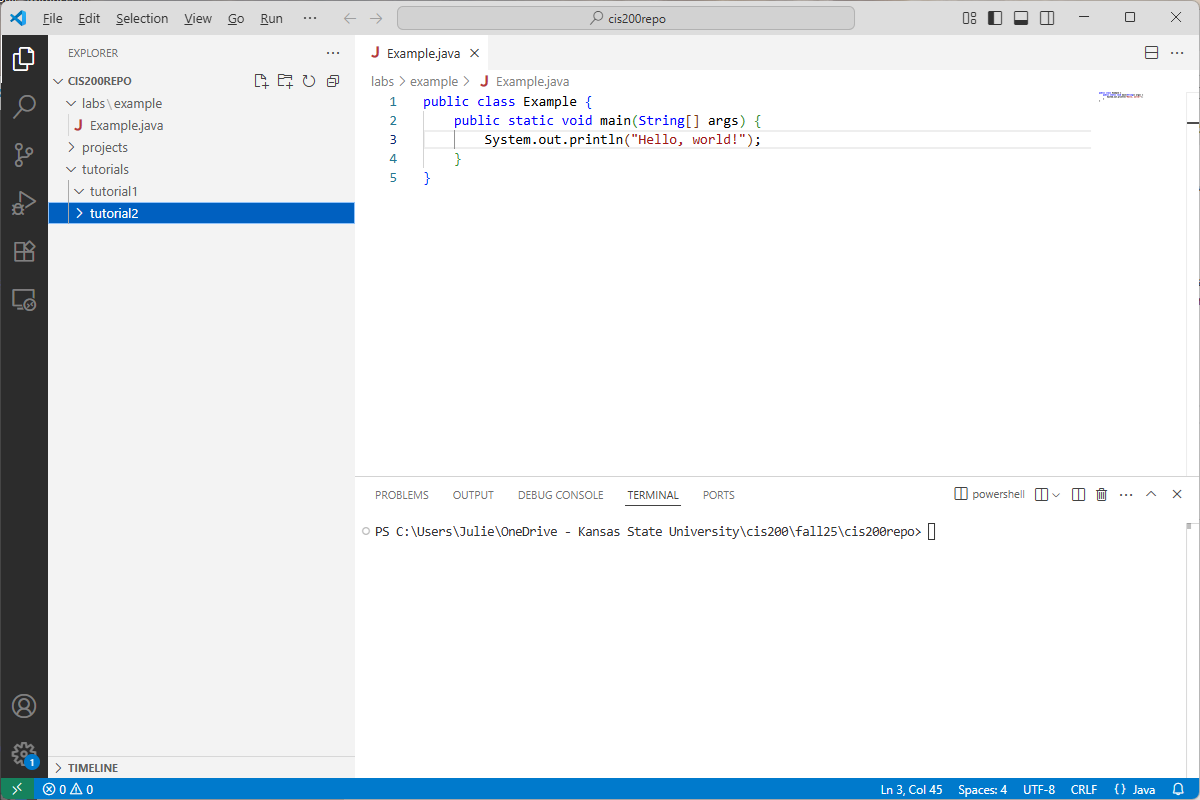Expand the Timeline section
This screenshot has width=1200, height=800.
(x=92, y=768)
